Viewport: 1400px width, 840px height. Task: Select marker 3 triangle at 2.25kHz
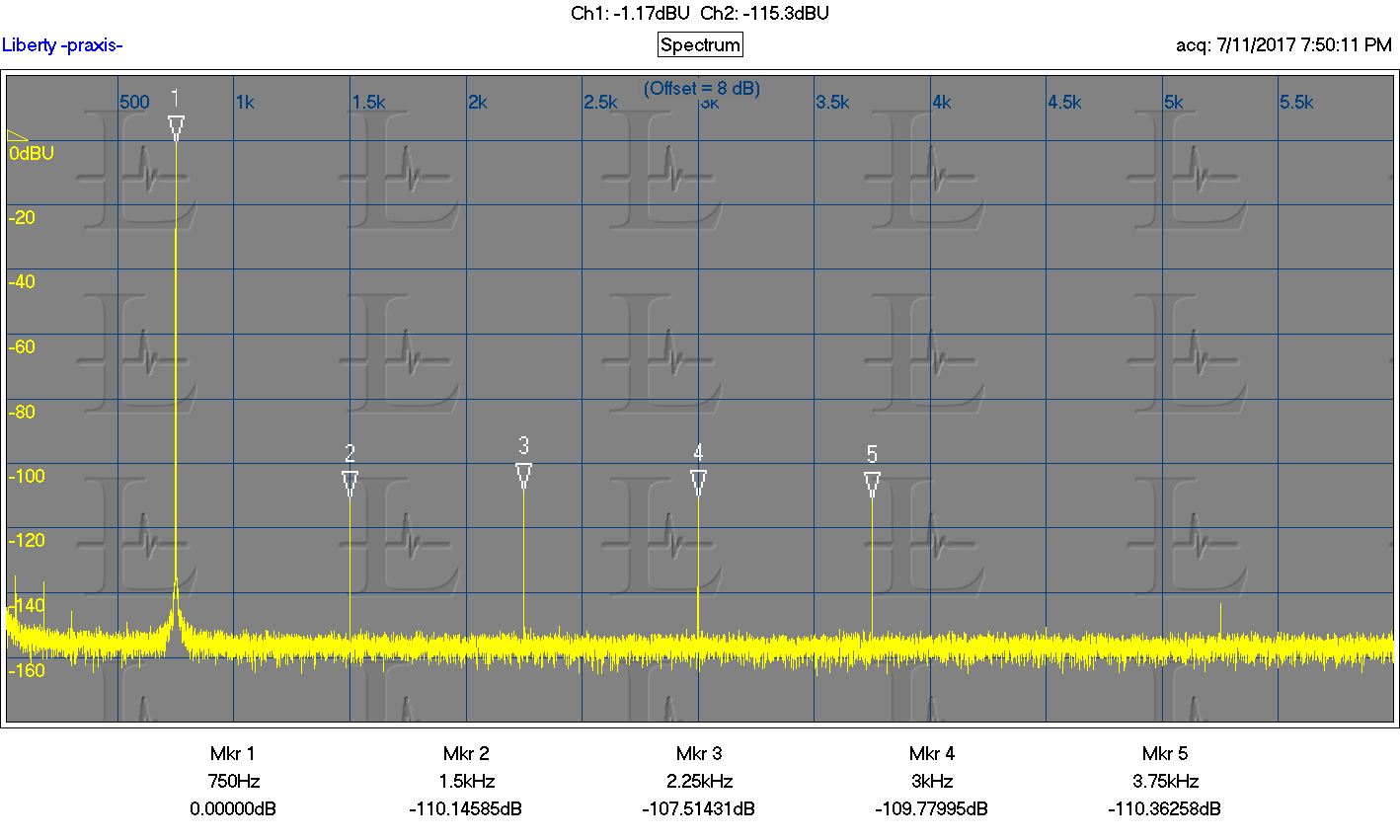point(523,475)
